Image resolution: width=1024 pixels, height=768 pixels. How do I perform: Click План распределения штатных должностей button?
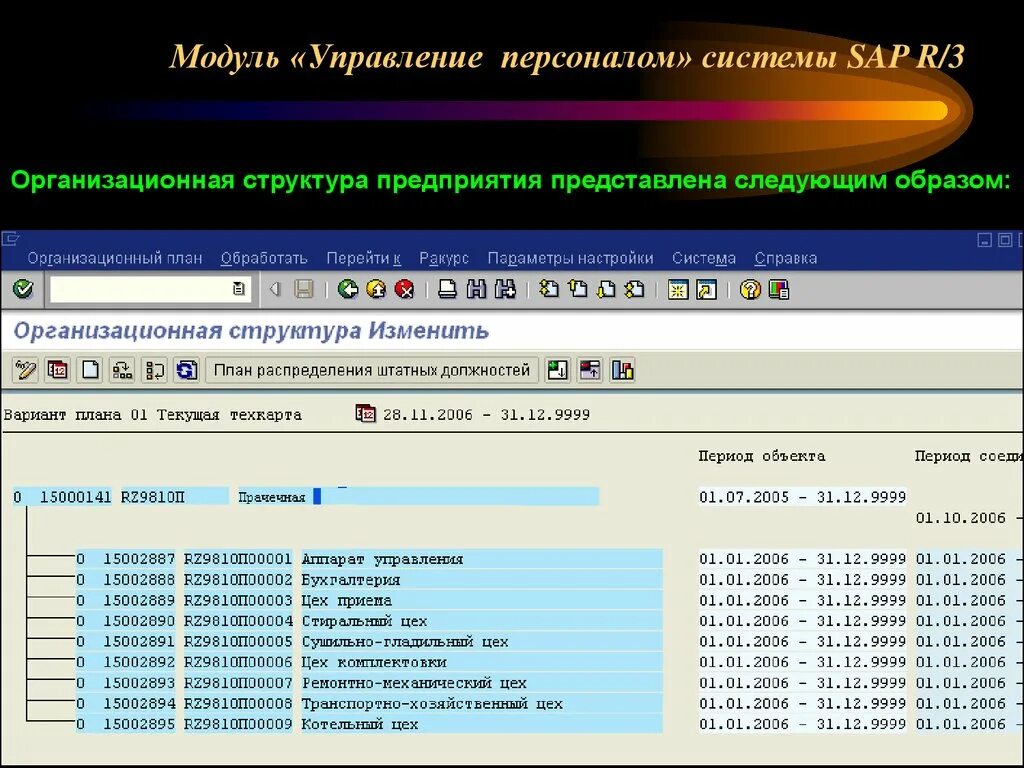tap(372, 370)
